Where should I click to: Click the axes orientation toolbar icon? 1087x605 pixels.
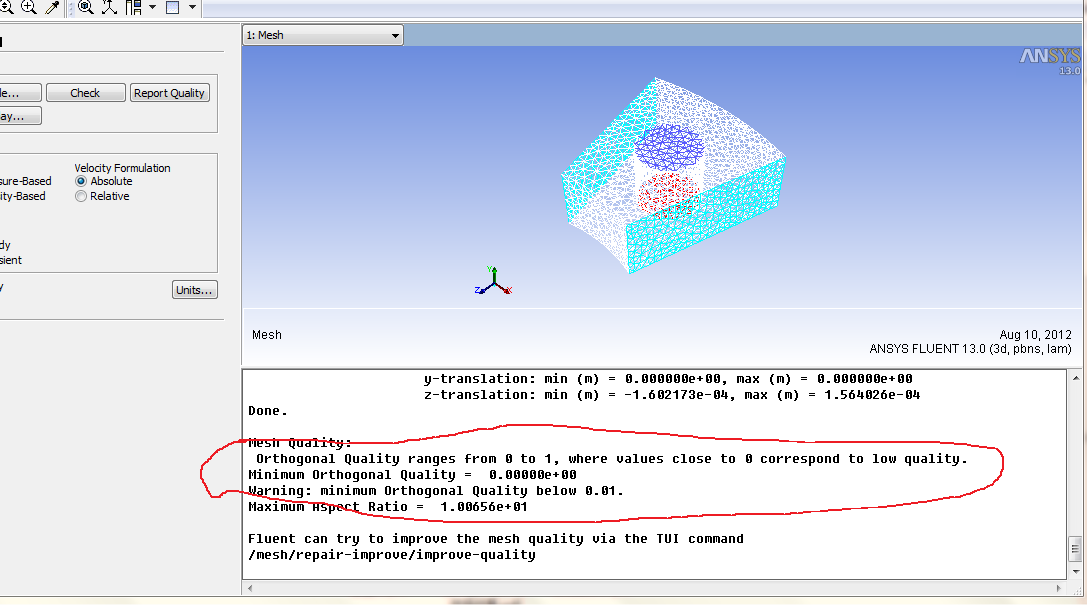tap(108, 7)
